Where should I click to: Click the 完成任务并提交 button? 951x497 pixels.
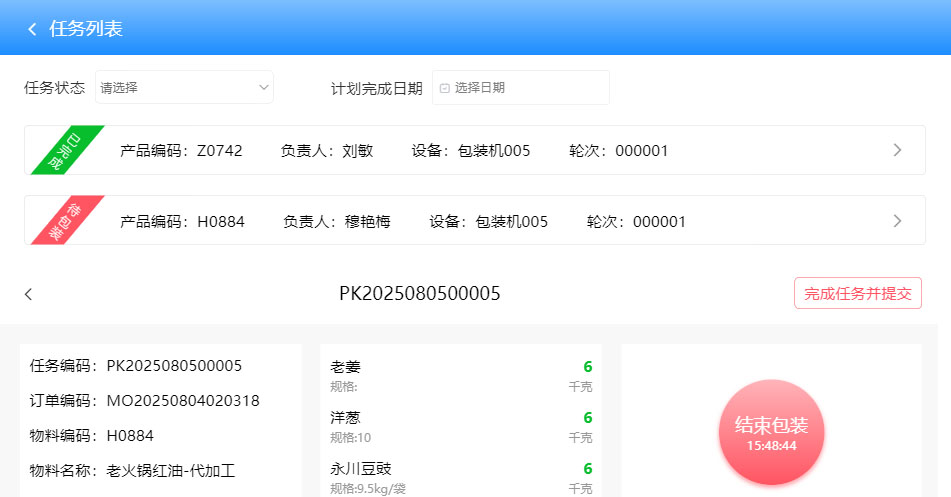click(858, 293)
